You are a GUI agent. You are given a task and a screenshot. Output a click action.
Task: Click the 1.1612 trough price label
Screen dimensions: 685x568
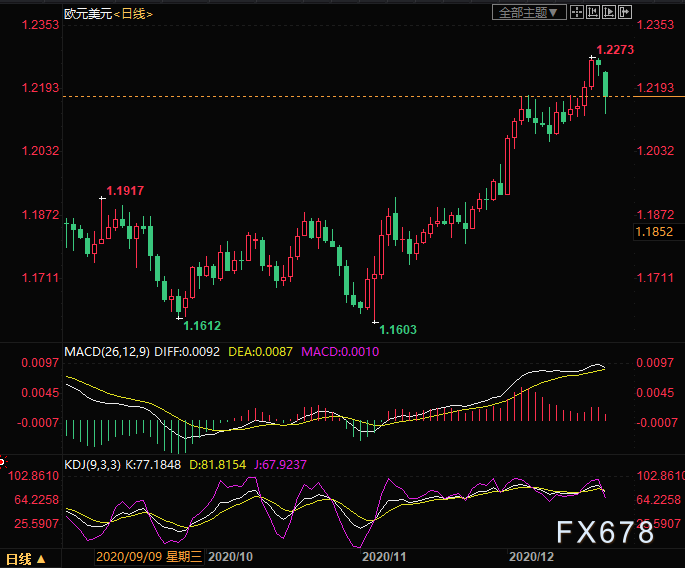[201, 325]
